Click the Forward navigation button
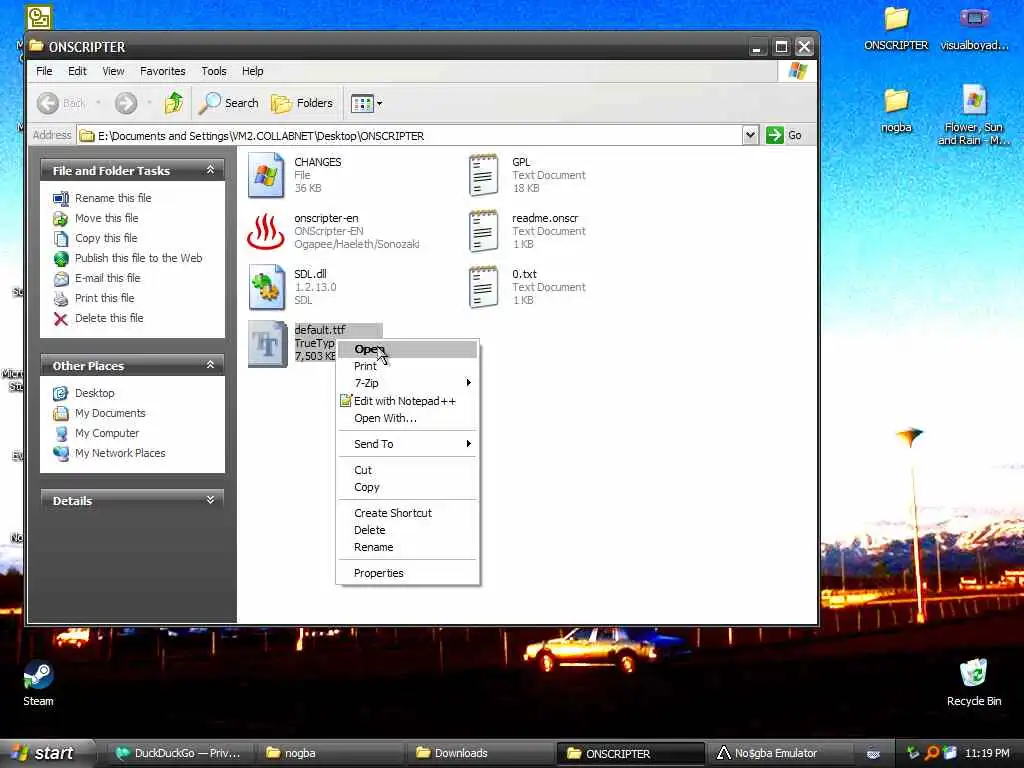Screen dimensions: 1024x768 [126, 103]
